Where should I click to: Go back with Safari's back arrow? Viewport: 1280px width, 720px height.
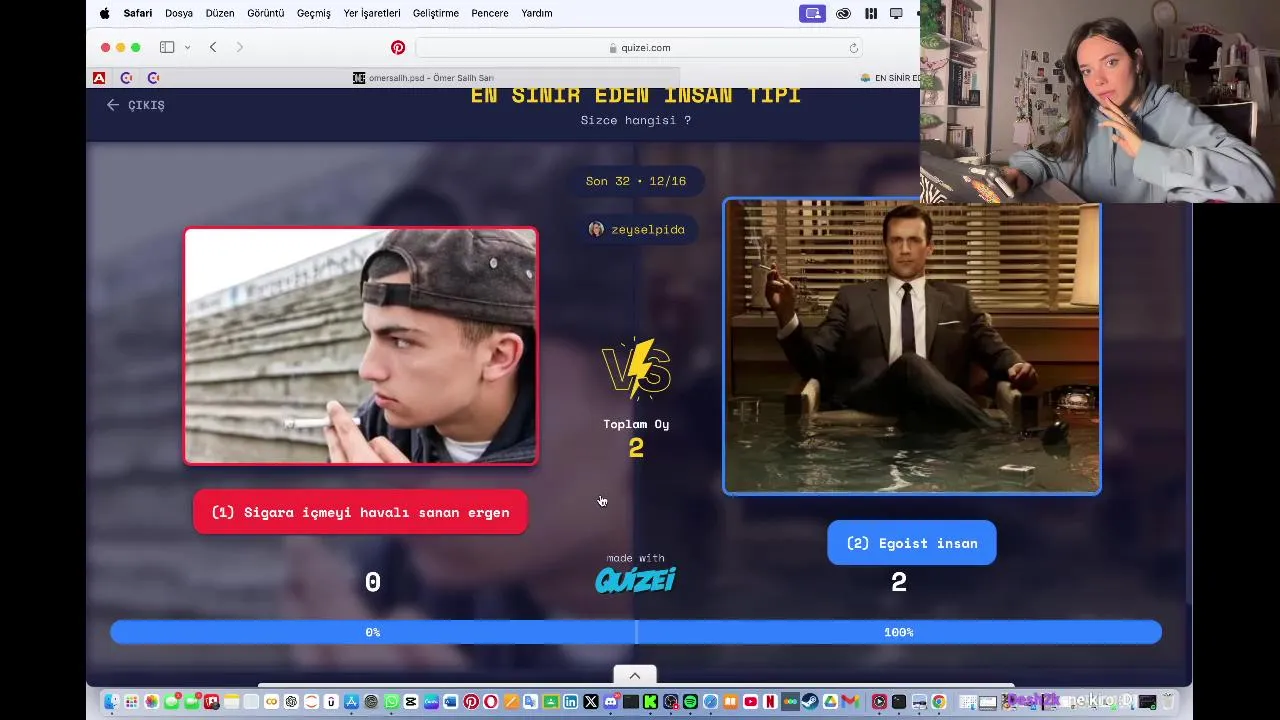[213, 47]
